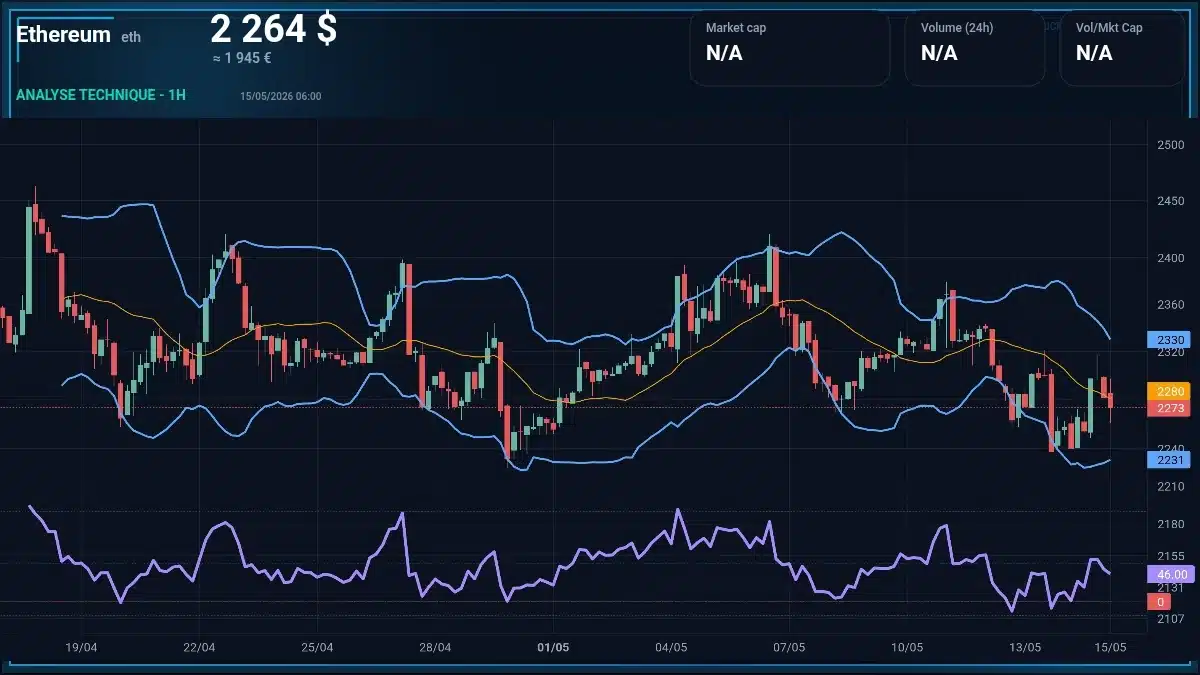Click the Vol/Mkt Cap label
Image resolution: width=1200 pixels, height=675 pixels.
(x=1109, y=28)
